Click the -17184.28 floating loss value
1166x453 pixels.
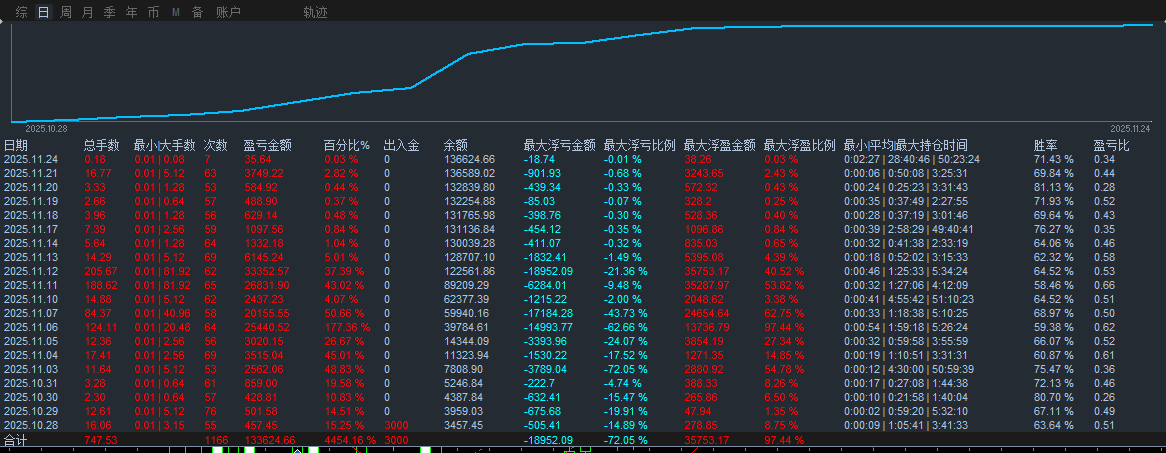click(549, 313)
